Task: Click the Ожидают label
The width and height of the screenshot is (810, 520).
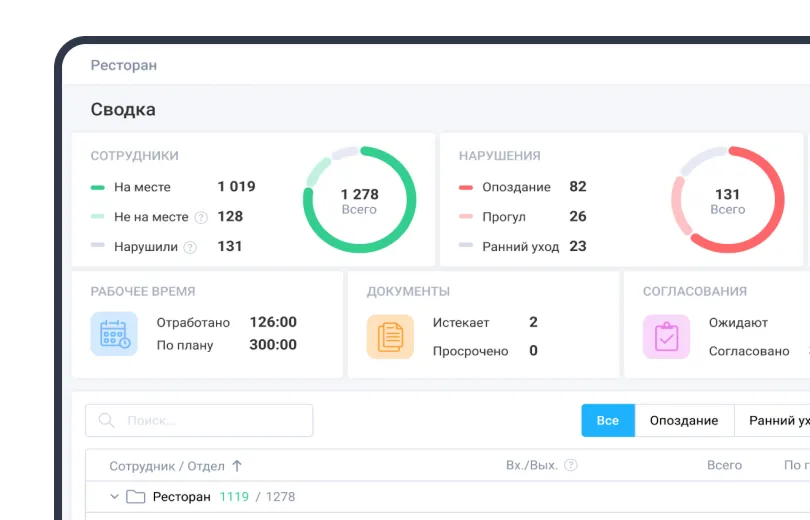Action: click(x=738, y=323)
